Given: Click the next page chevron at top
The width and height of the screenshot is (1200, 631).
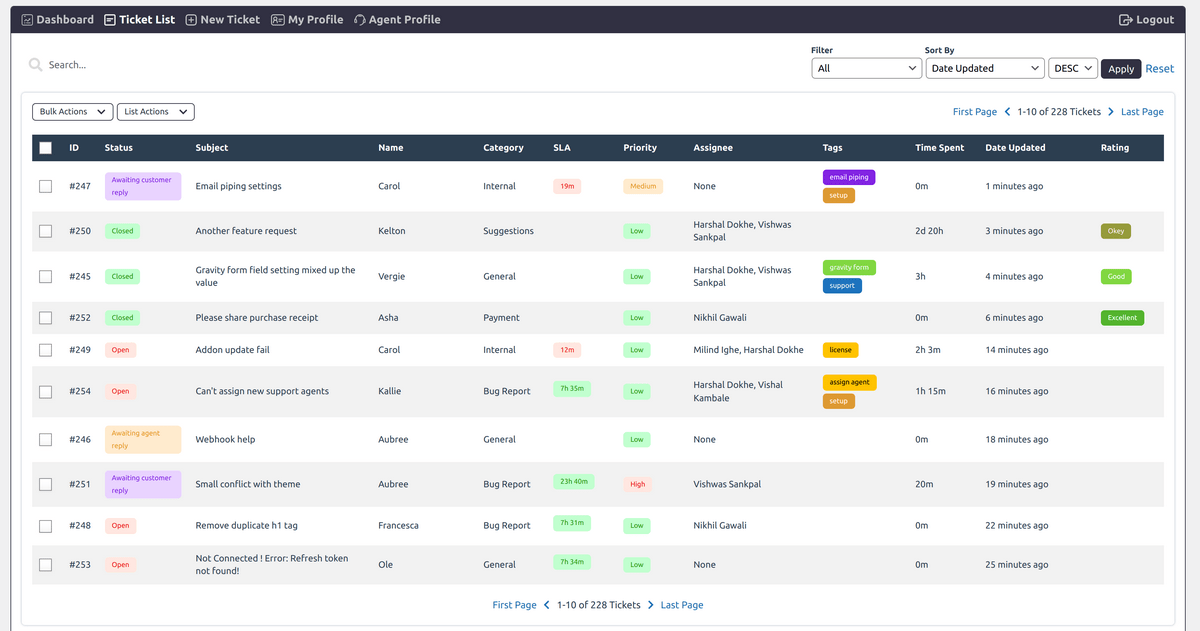Looking at the screenshot, I should pyautogui.click(x=1111, y=112).
